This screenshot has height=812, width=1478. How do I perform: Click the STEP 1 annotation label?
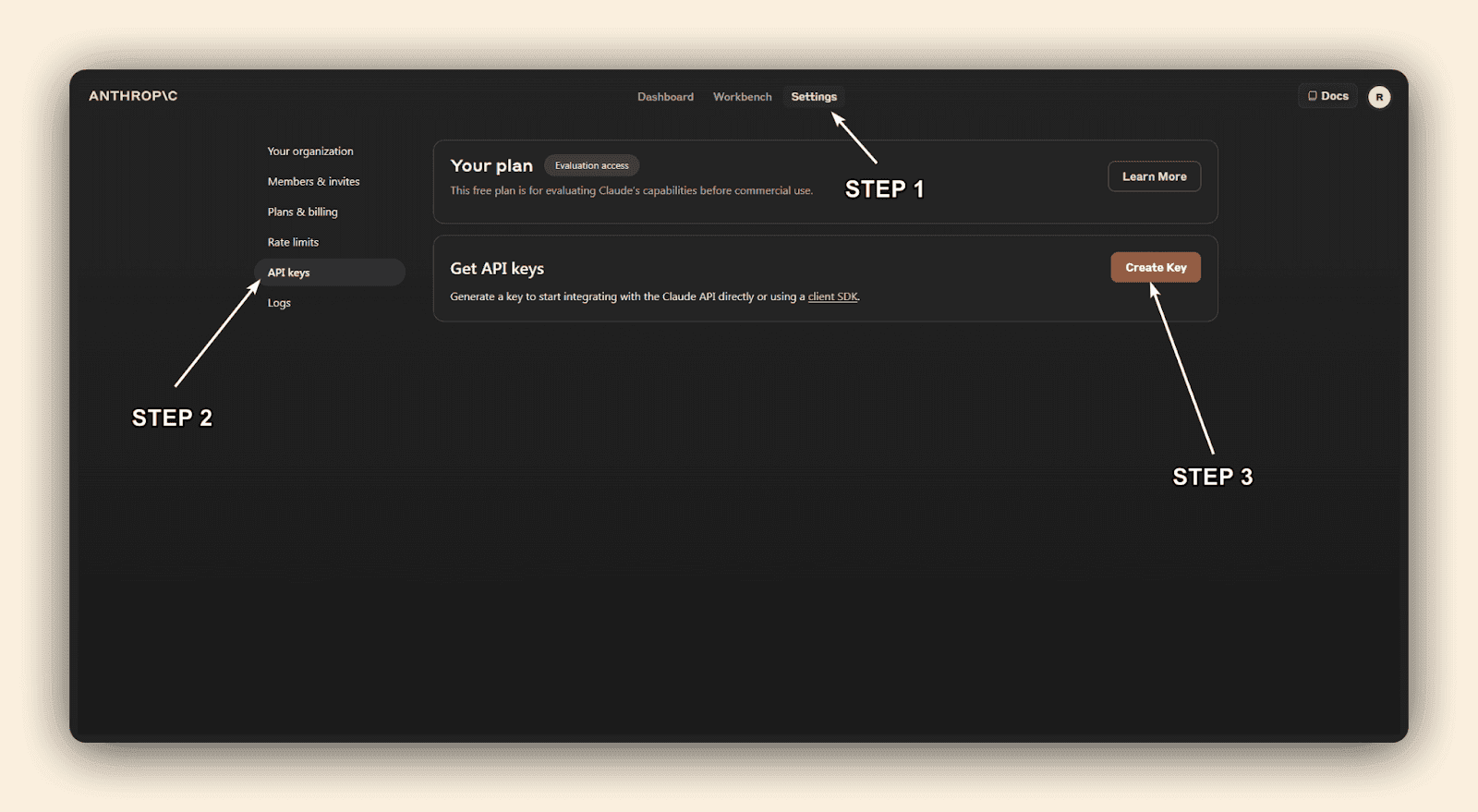click(884, 189)
